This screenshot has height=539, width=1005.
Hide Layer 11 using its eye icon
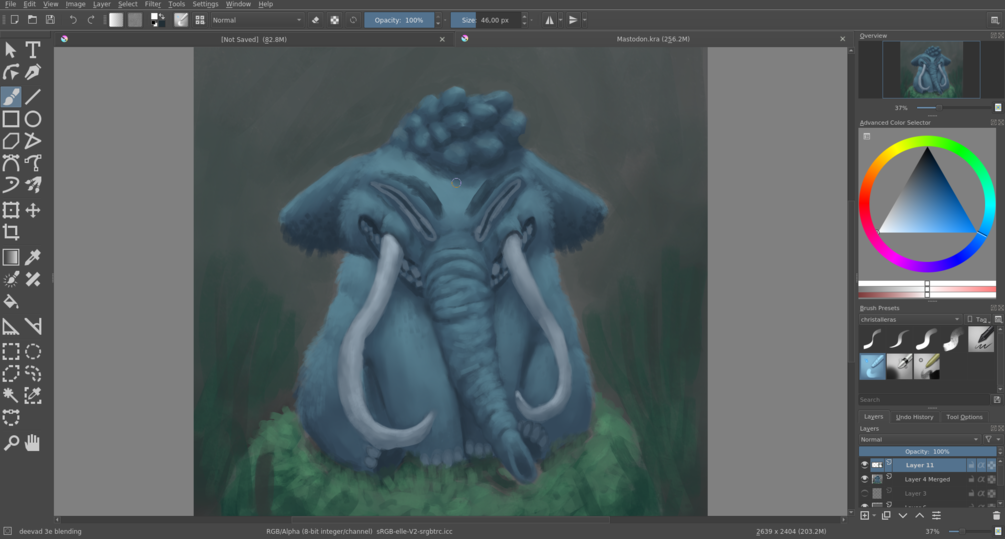tap(864, 465)
